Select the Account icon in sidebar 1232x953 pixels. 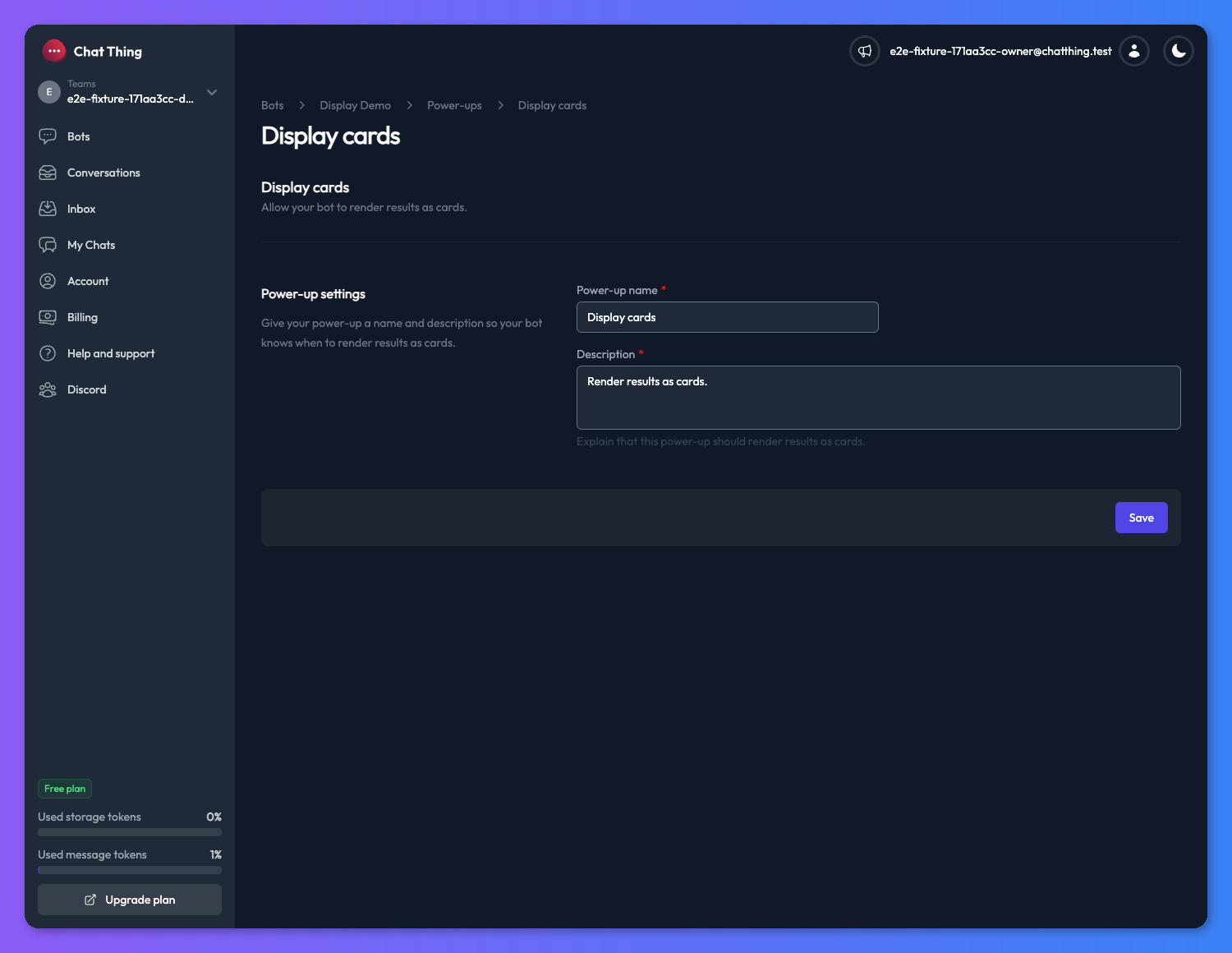pyautogui.click(x=48, y=281)
